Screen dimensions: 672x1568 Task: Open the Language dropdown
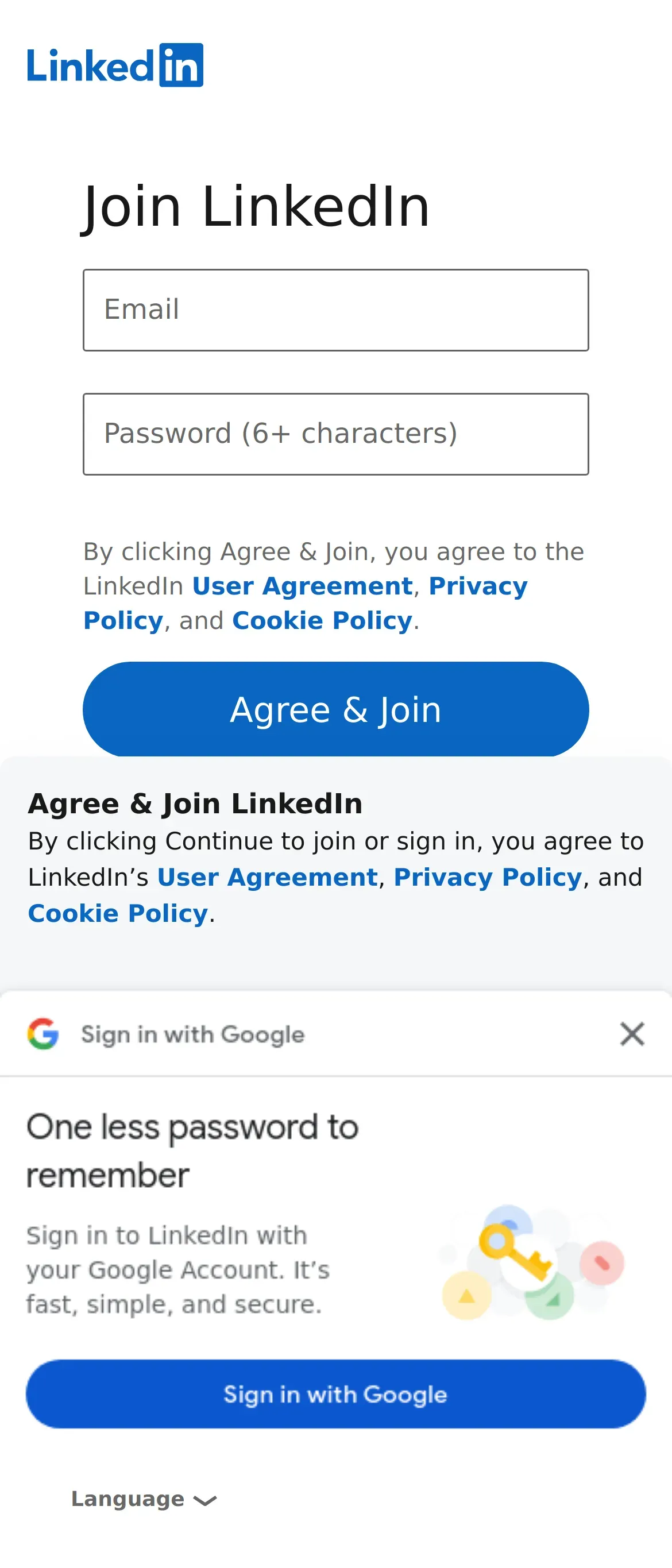coord(144,1499)
